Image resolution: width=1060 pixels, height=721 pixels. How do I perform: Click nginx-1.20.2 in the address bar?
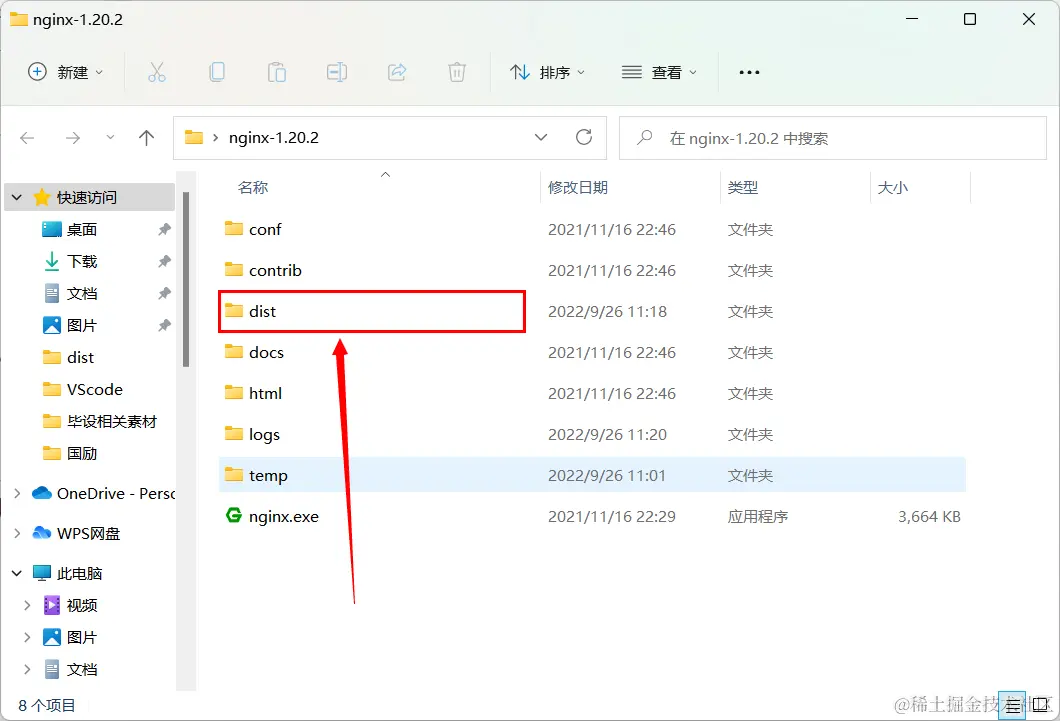point(274,138)
